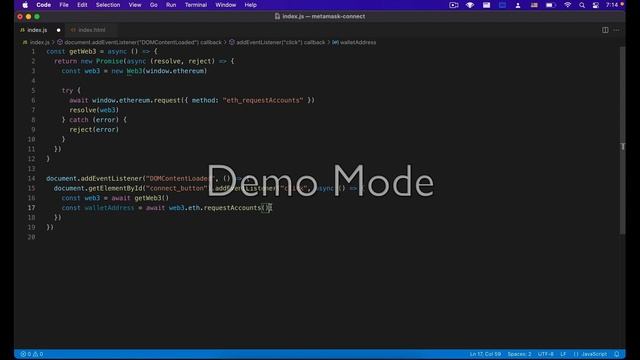
Task: Click getWeb3() call on line 16
Action: (151, 198)
